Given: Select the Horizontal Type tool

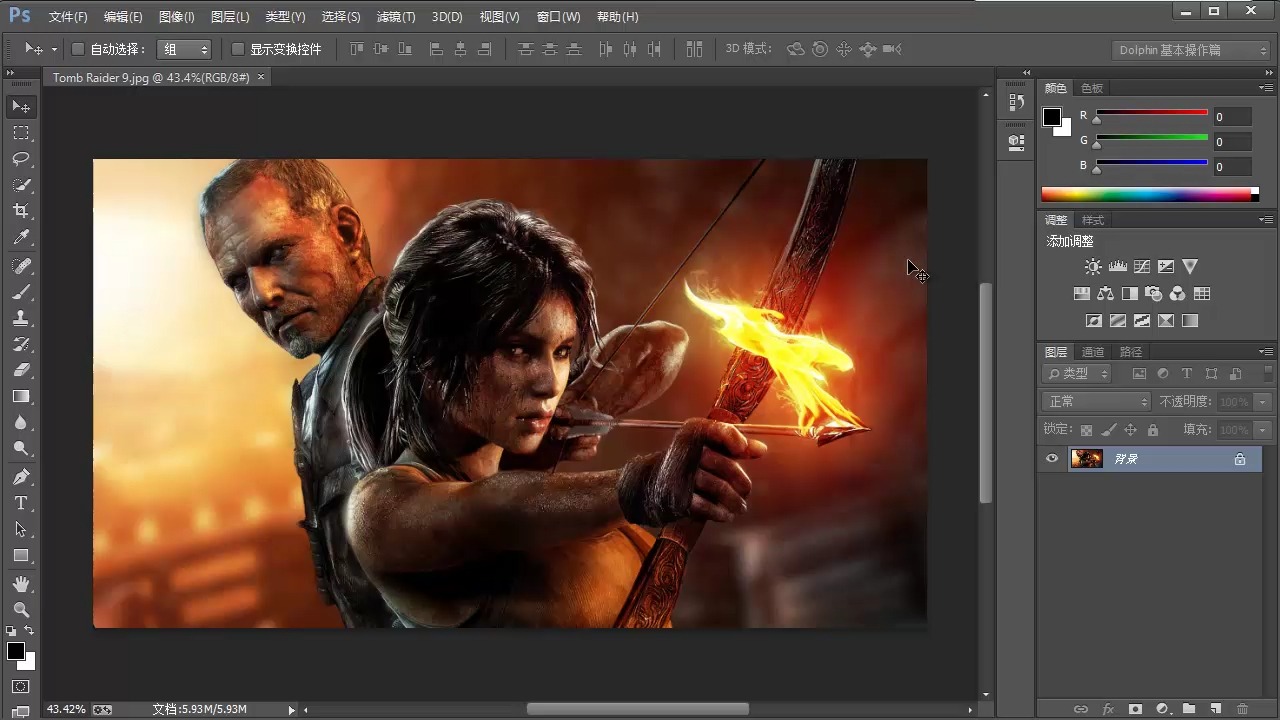Looking at the screenshot, I should (x=21, y=503).
